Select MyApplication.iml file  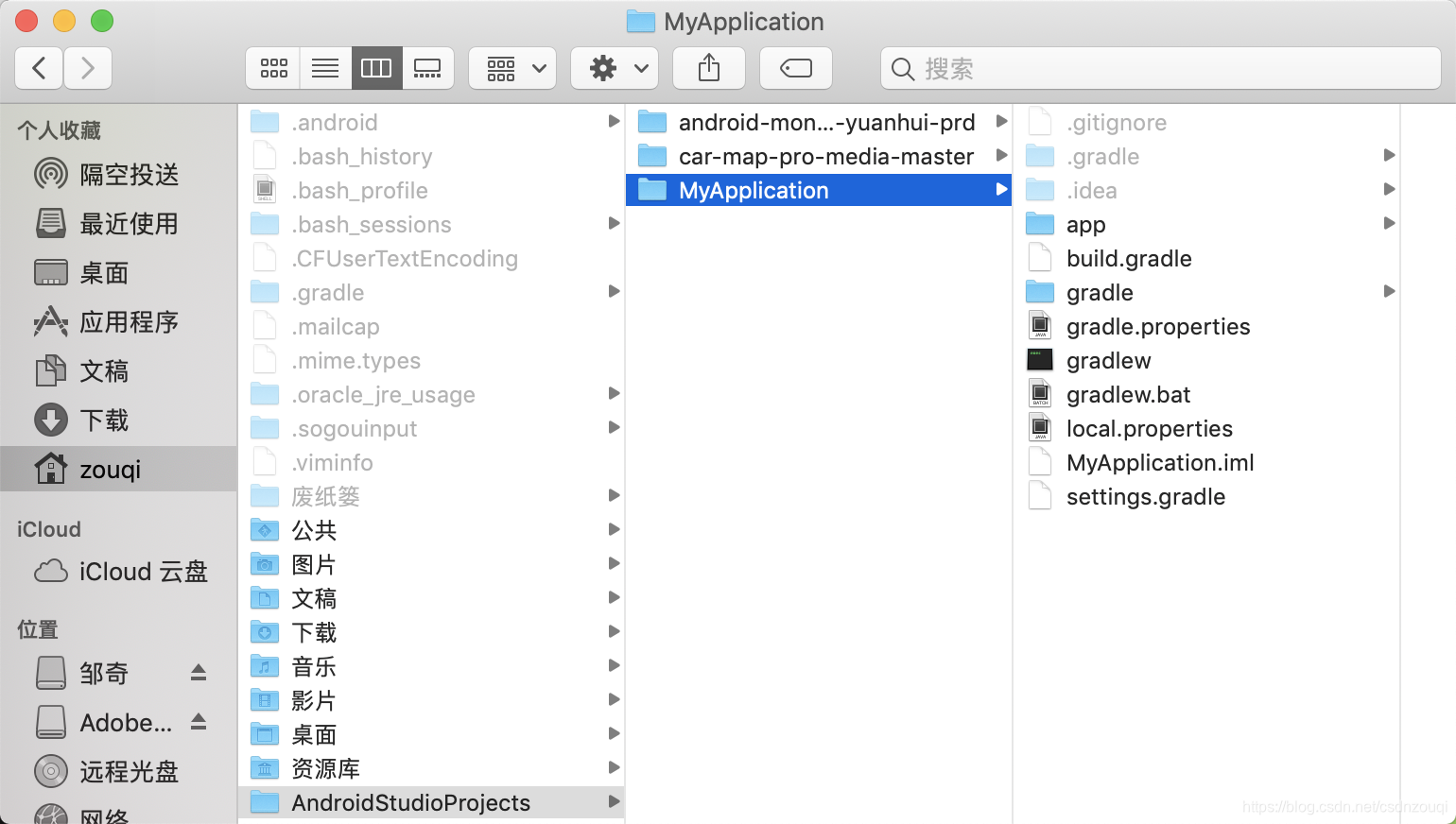(x=1208, y=462)
